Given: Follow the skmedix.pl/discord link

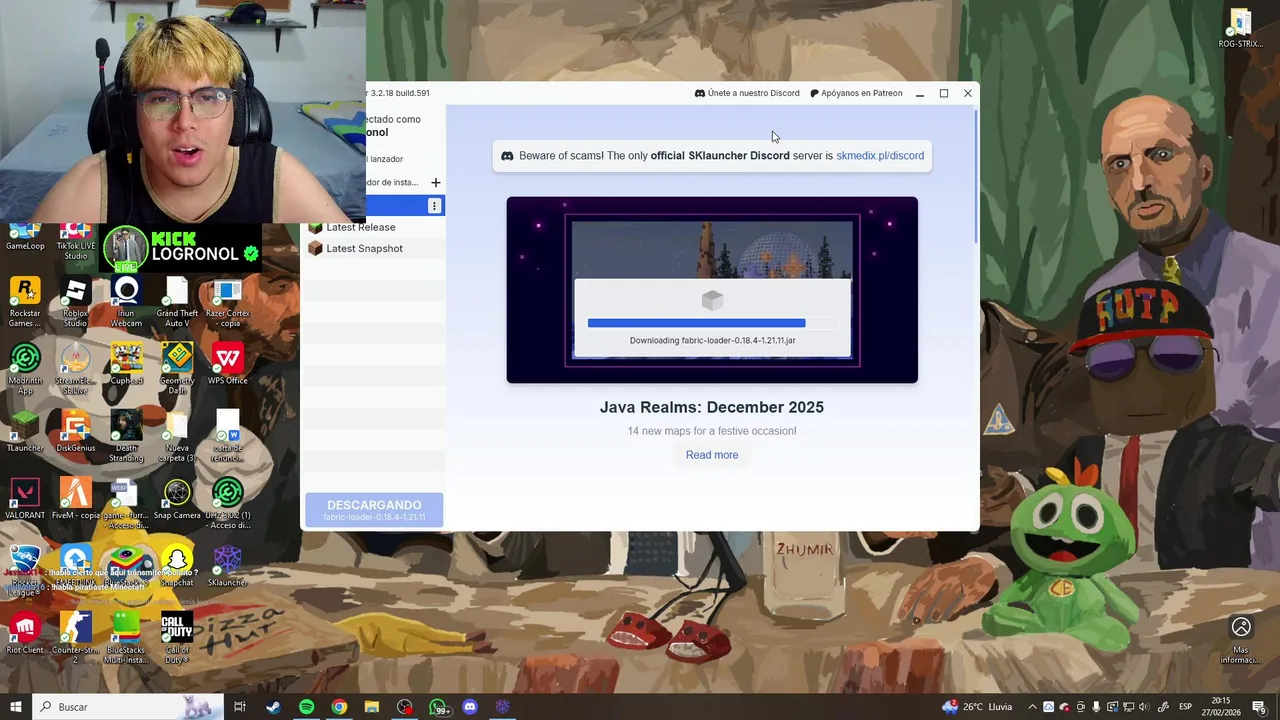Looking at the screenshot, I should (x=880, y=156).
